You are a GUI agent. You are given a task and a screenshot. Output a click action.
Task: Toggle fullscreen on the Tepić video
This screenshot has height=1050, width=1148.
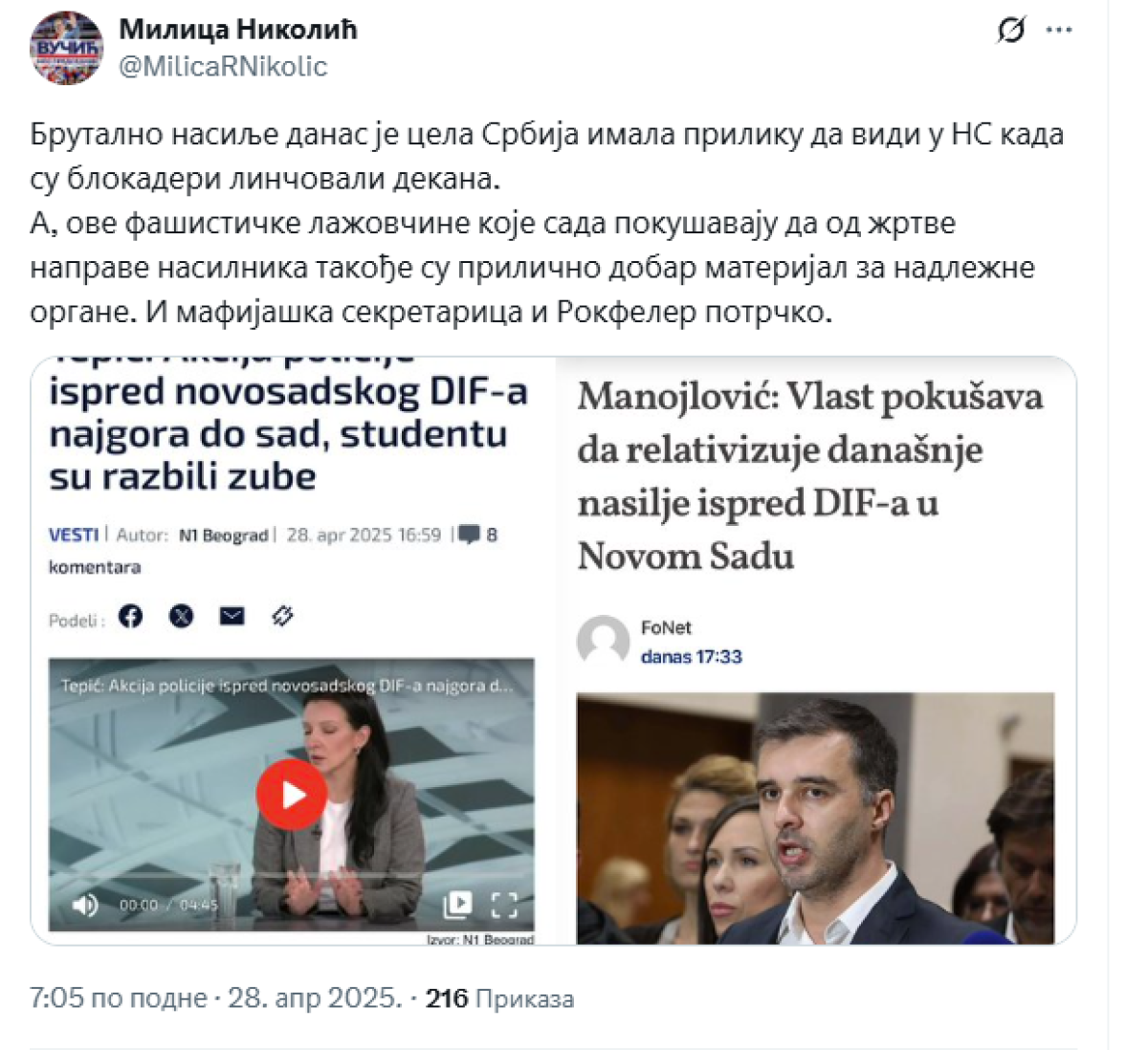click(504, 905)
